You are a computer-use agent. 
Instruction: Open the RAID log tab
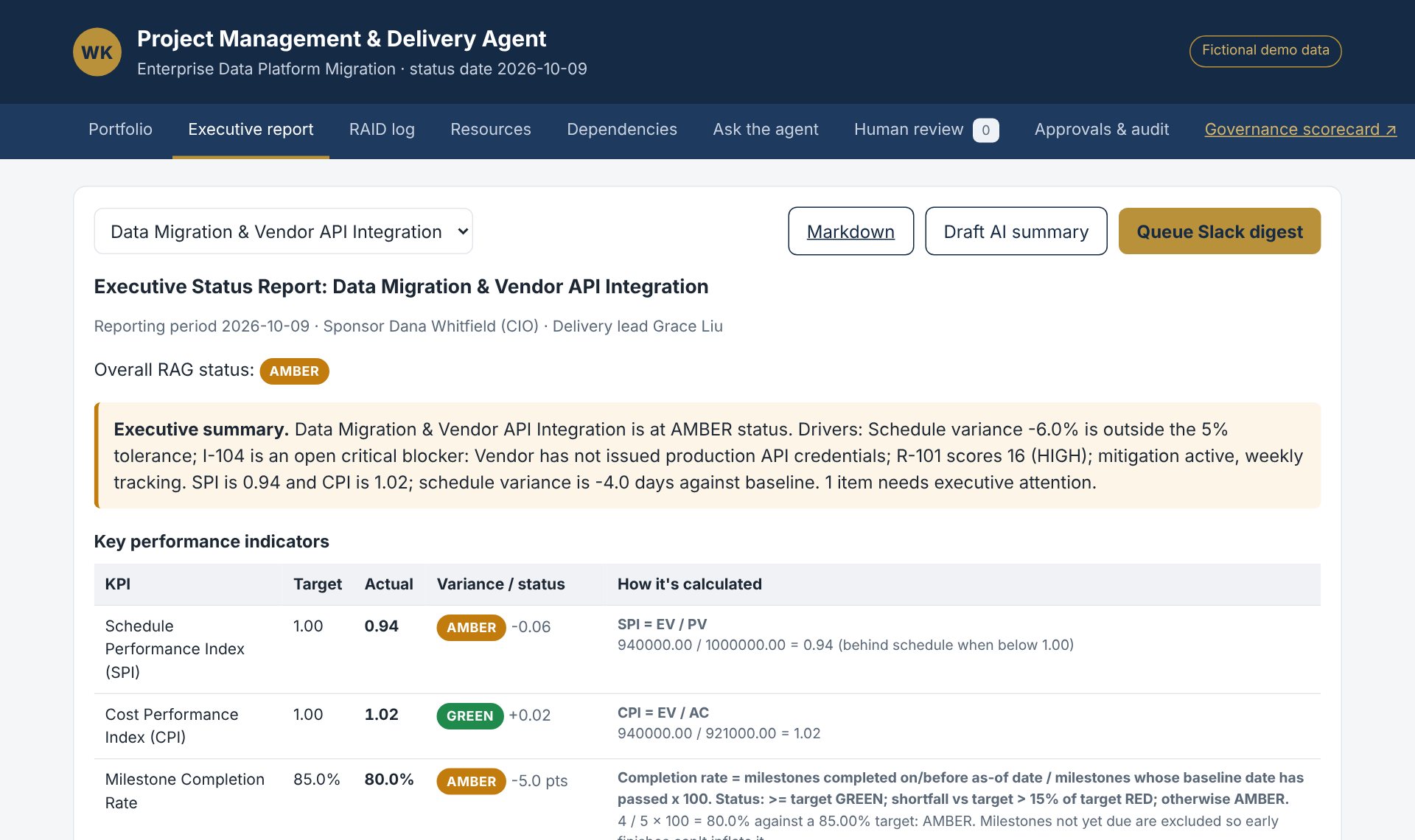pyautogui.click(x=382, y=130)
